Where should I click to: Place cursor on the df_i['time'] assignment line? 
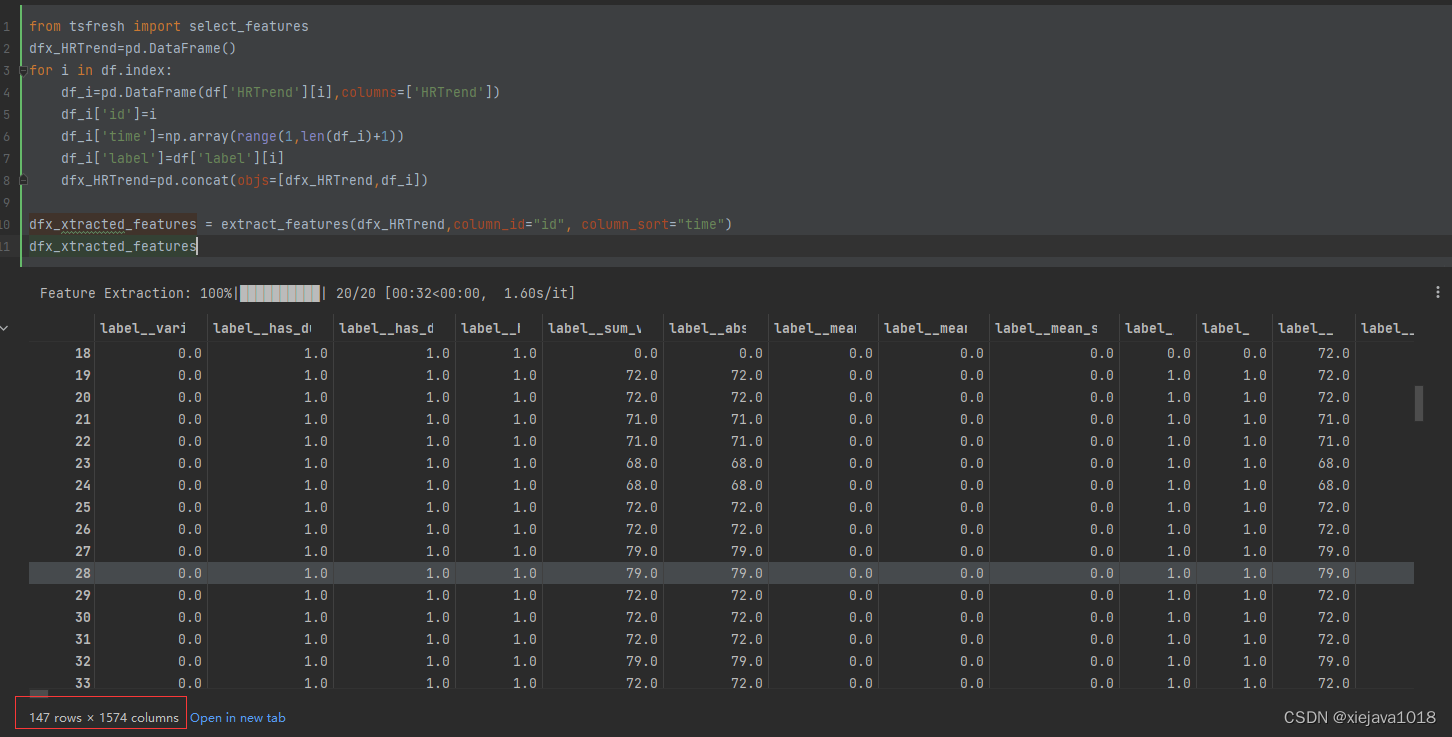[232, 136]
